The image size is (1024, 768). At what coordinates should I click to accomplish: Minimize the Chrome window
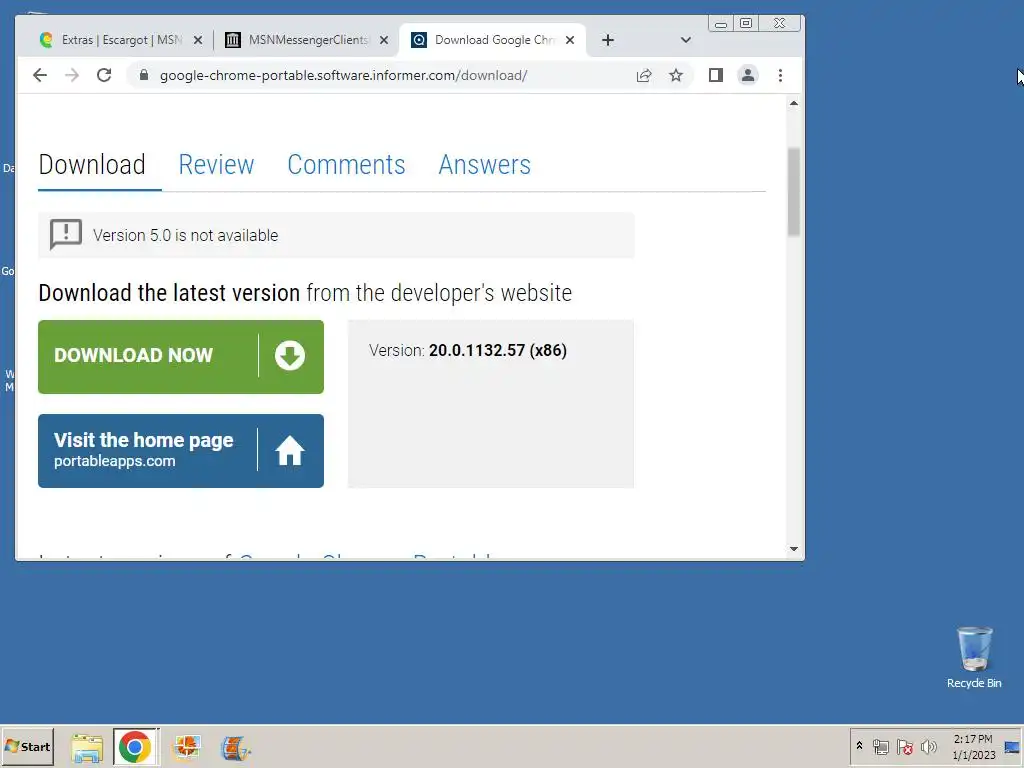click(x=721, y=24)
